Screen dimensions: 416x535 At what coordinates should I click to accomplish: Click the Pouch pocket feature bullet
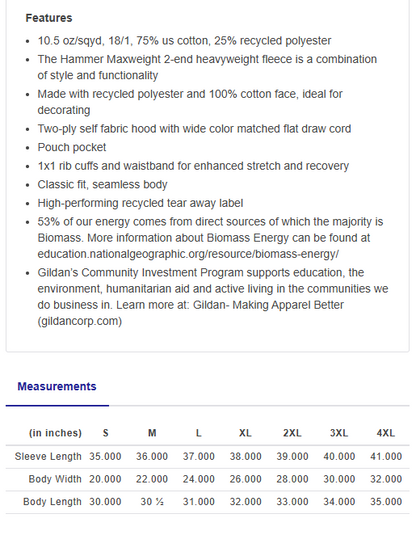pos(72,147)
